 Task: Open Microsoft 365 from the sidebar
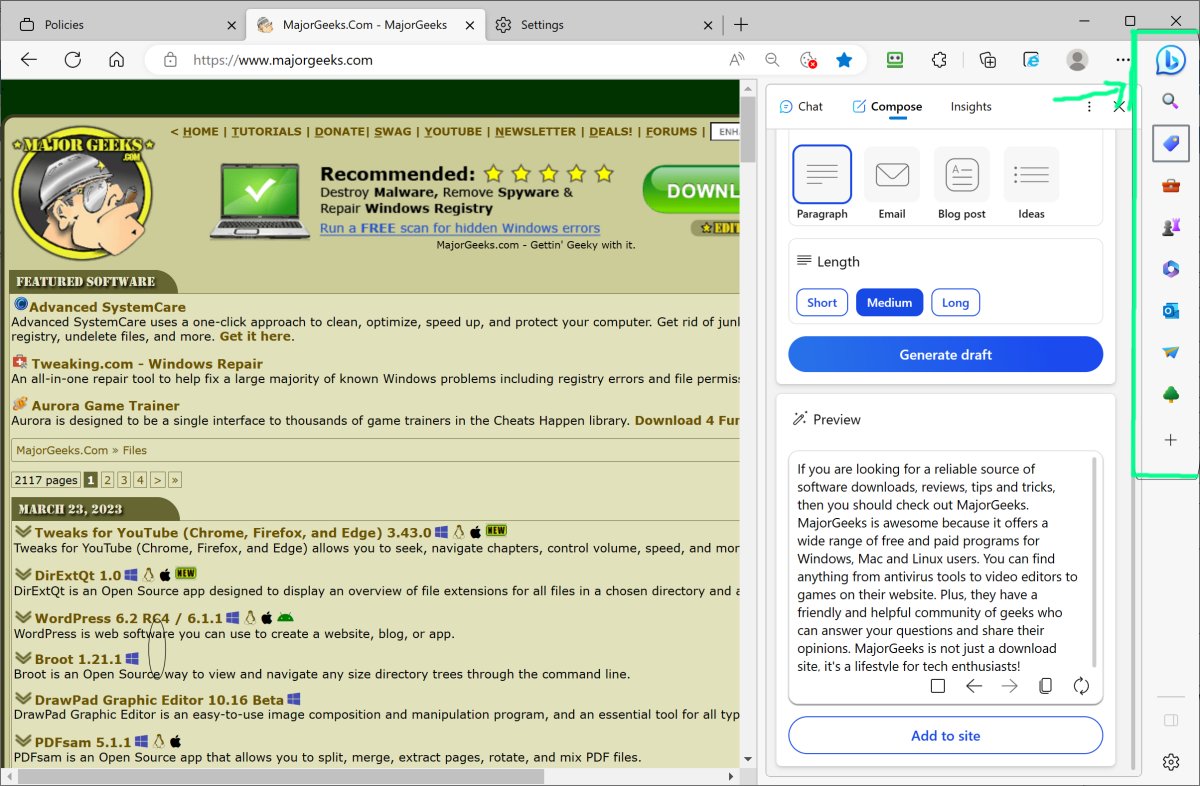(x=1170, y=268)
